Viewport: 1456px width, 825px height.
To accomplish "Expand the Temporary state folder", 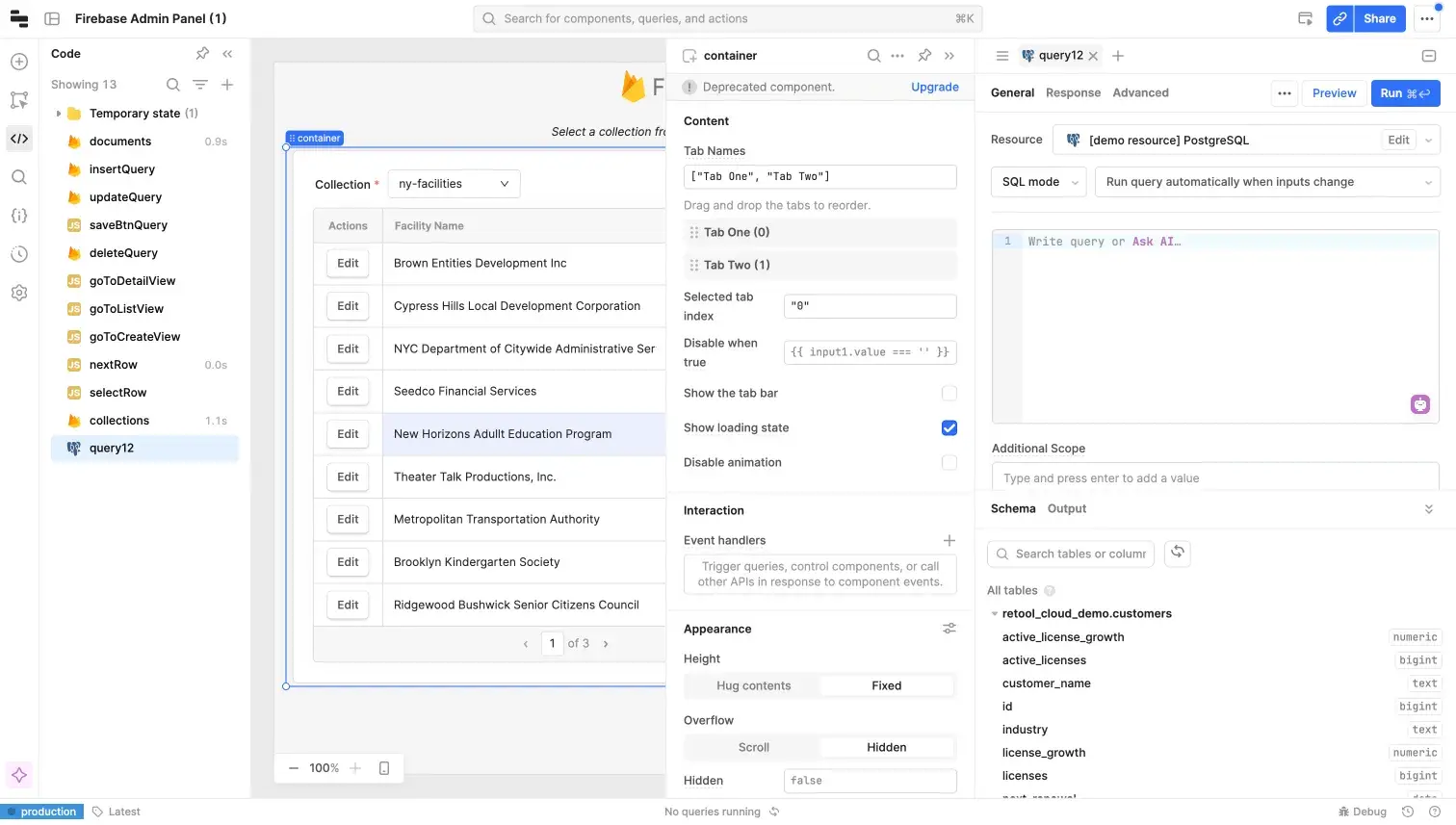I will (x=59, y=114).
